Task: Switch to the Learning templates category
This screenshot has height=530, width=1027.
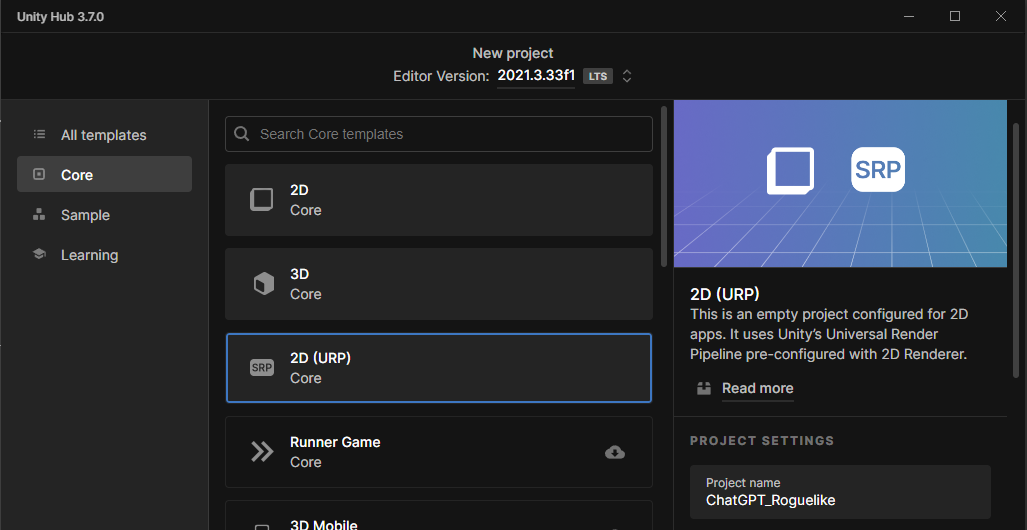Action: coord(104,255)
